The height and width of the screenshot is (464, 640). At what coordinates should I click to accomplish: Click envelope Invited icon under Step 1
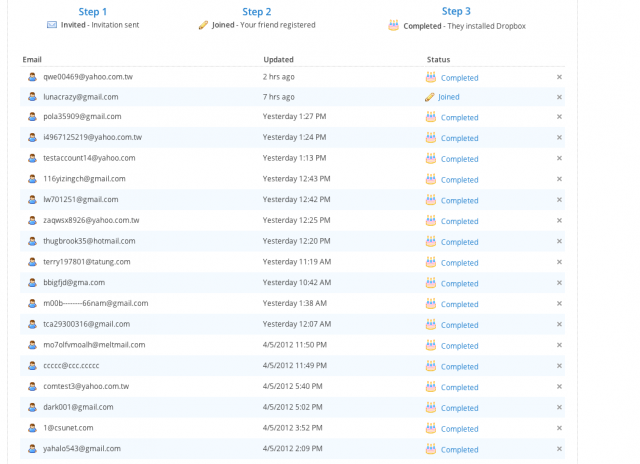52,25
